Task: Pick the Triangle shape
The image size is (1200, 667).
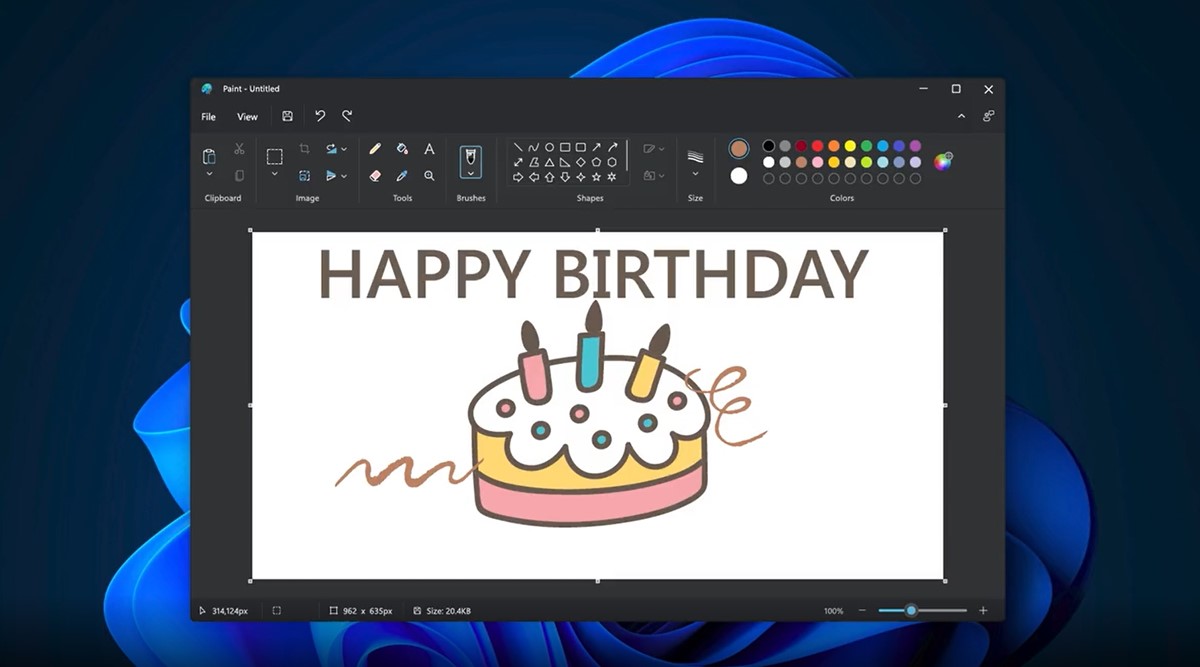Action: (x=549, y=162)
